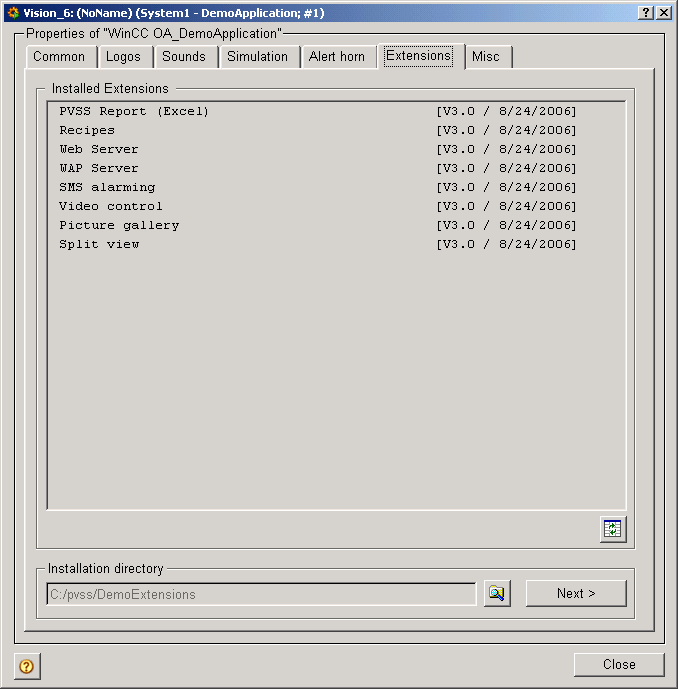Switch to the Common tab

(59, 57)
